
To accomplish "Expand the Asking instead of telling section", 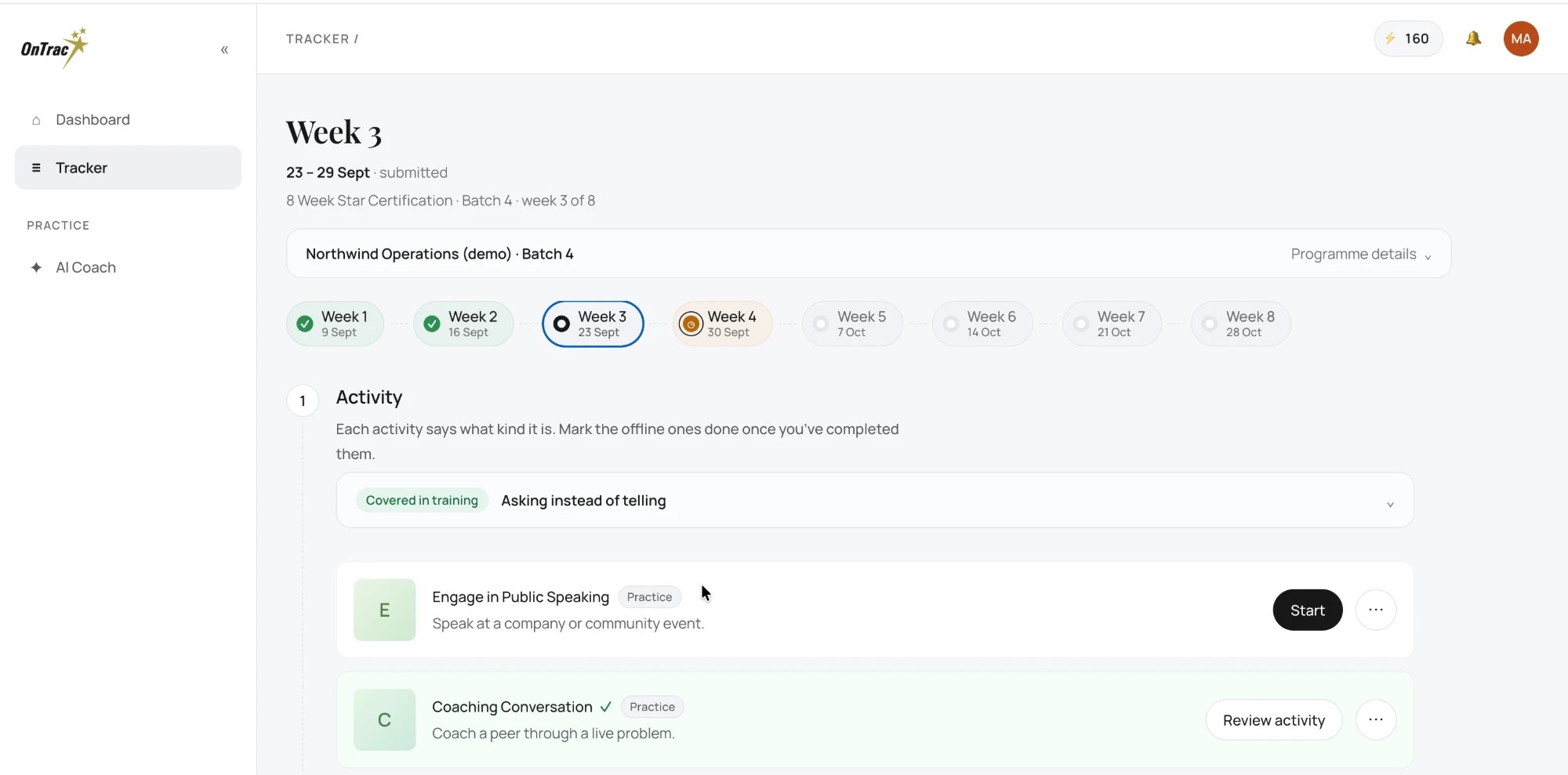I will pyautogui.click(x=875, y=500).
